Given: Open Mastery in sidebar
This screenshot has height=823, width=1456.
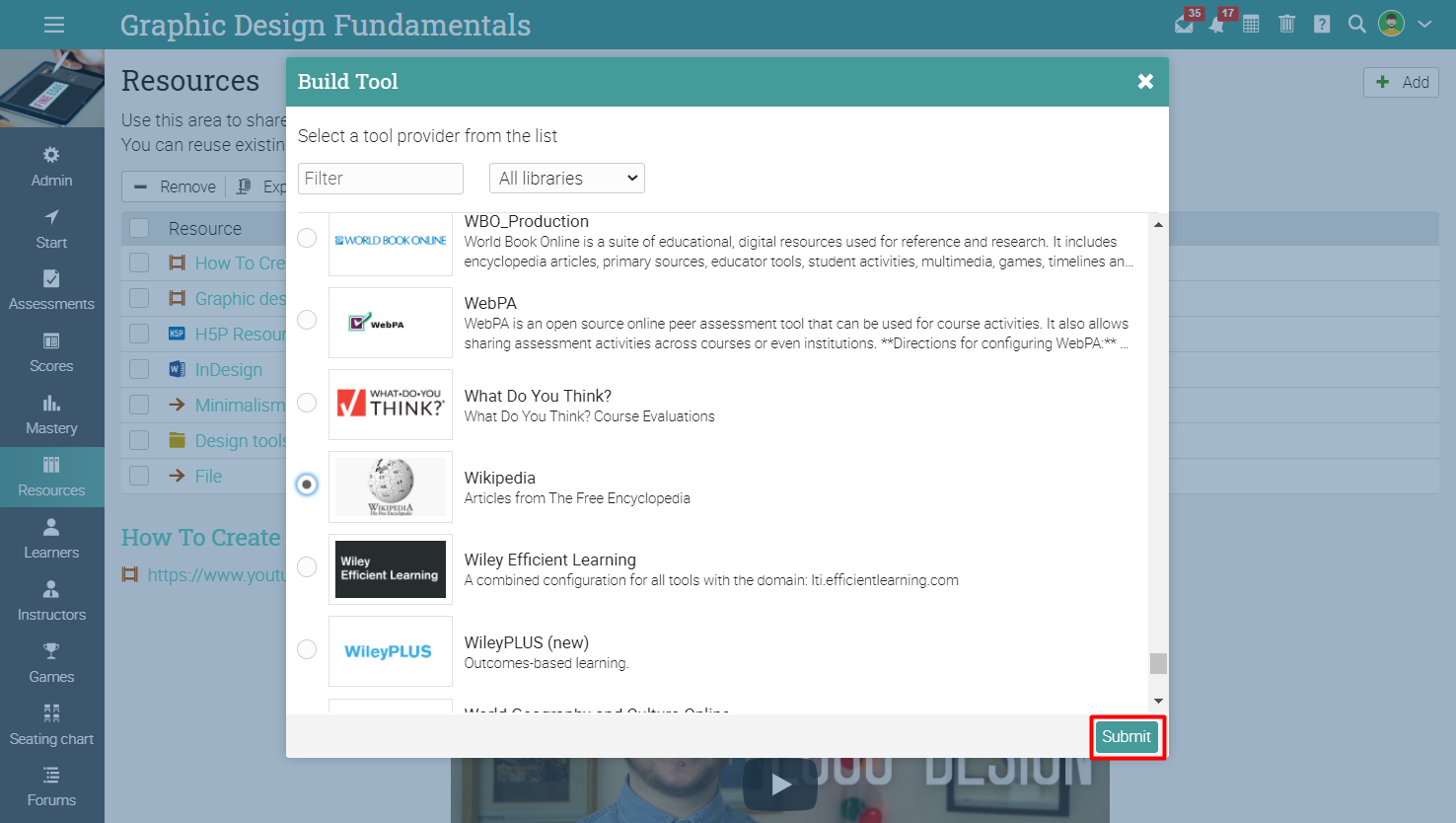Looking at the screenshot, I should click(51, 414).
